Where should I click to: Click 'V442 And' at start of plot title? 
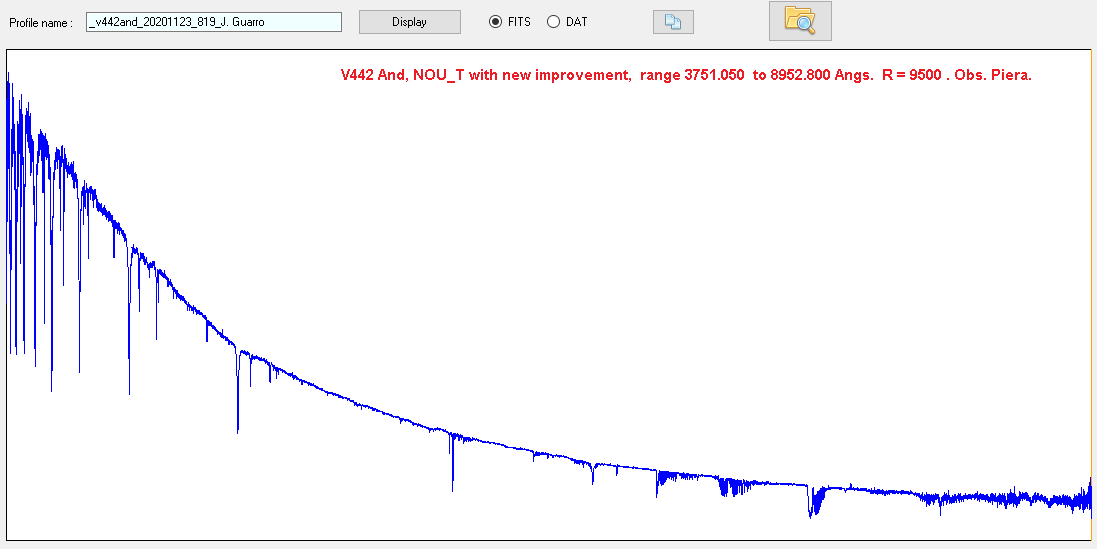click(x=370, y=75)
